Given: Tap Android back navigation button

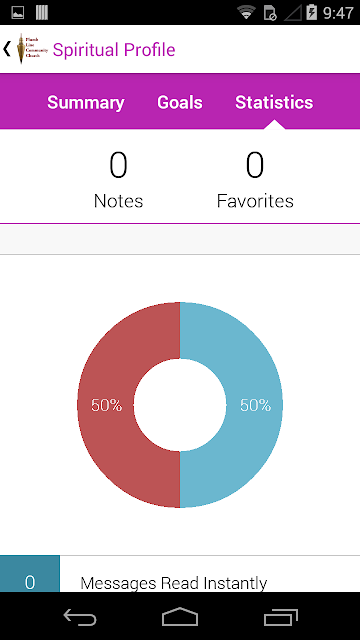Looking at the screenshot, I should pos(80,617).
